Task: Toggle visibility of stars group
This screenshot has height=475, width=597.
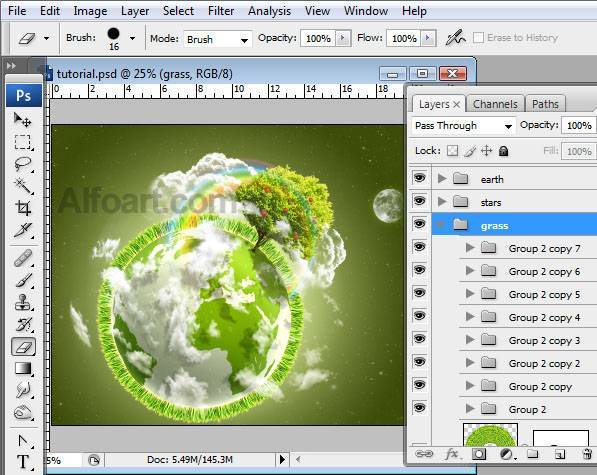Action: pyautogui.click(x=419, y=201)
